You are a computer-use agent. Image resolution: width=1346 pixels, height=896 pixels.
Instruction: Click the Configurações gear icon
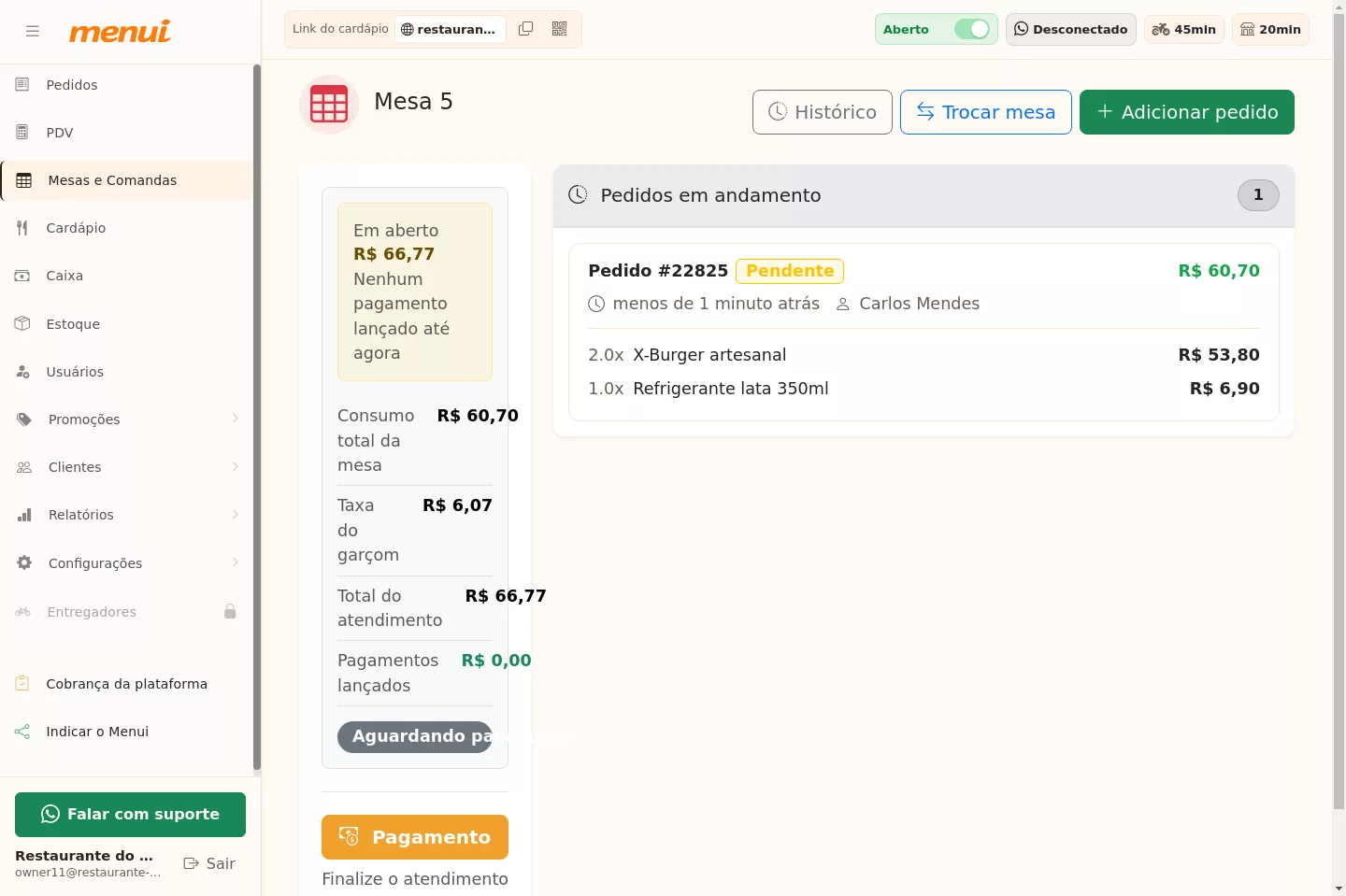tap(24, 563)
